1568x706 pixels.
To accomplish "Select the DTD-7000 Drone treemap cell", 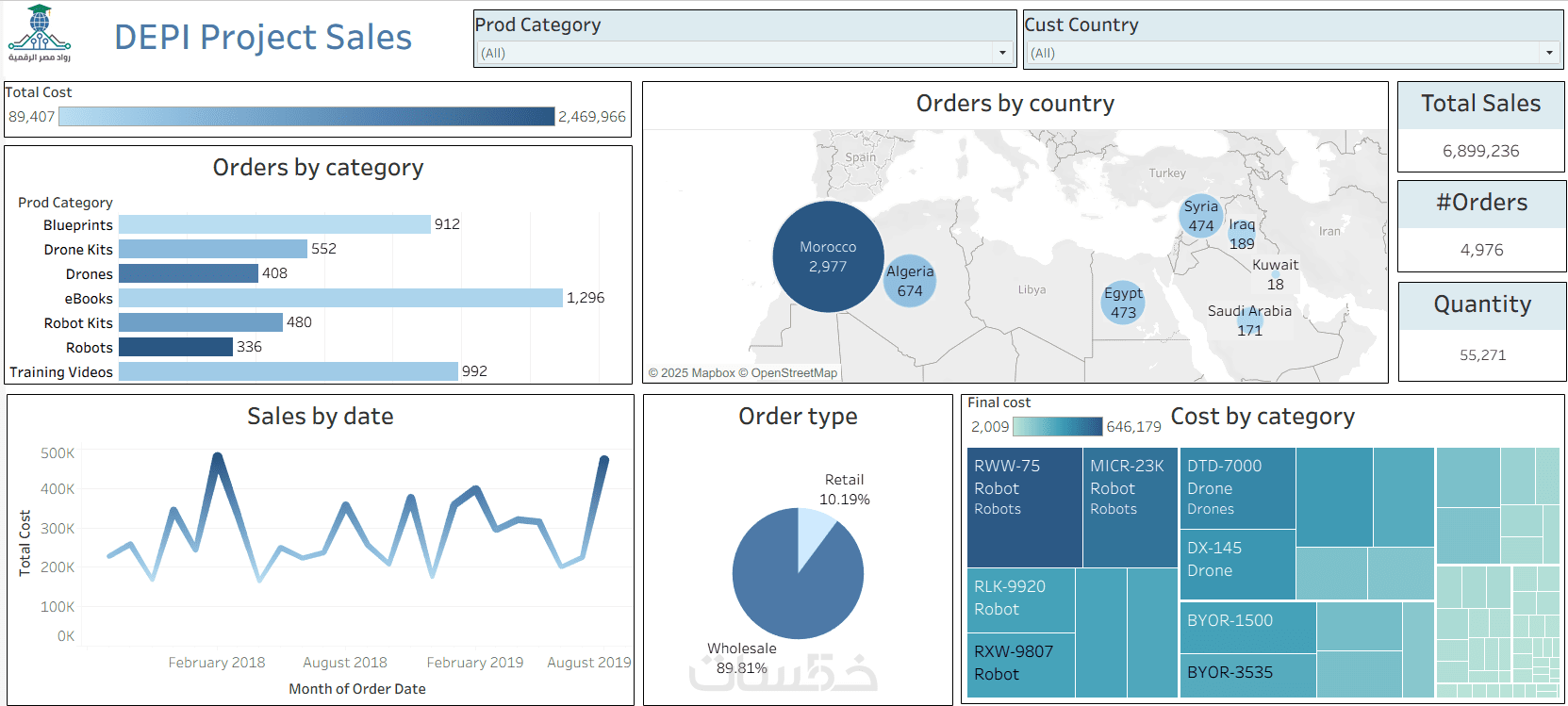I will pyautogui.click(x=1238, y=488).
